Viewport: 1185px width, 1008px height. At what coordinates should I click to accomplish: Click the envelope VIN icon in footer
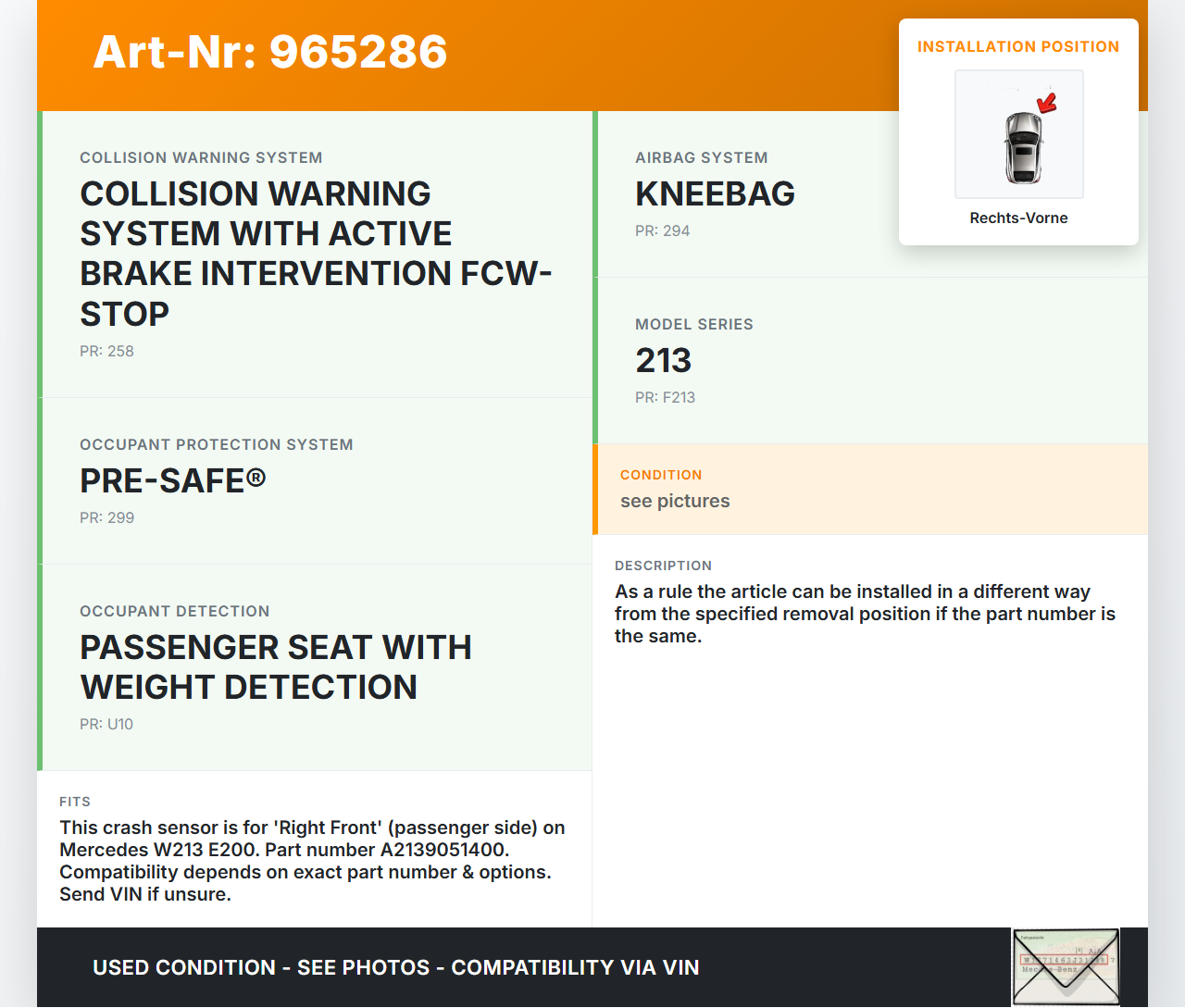coord(1066,967)
